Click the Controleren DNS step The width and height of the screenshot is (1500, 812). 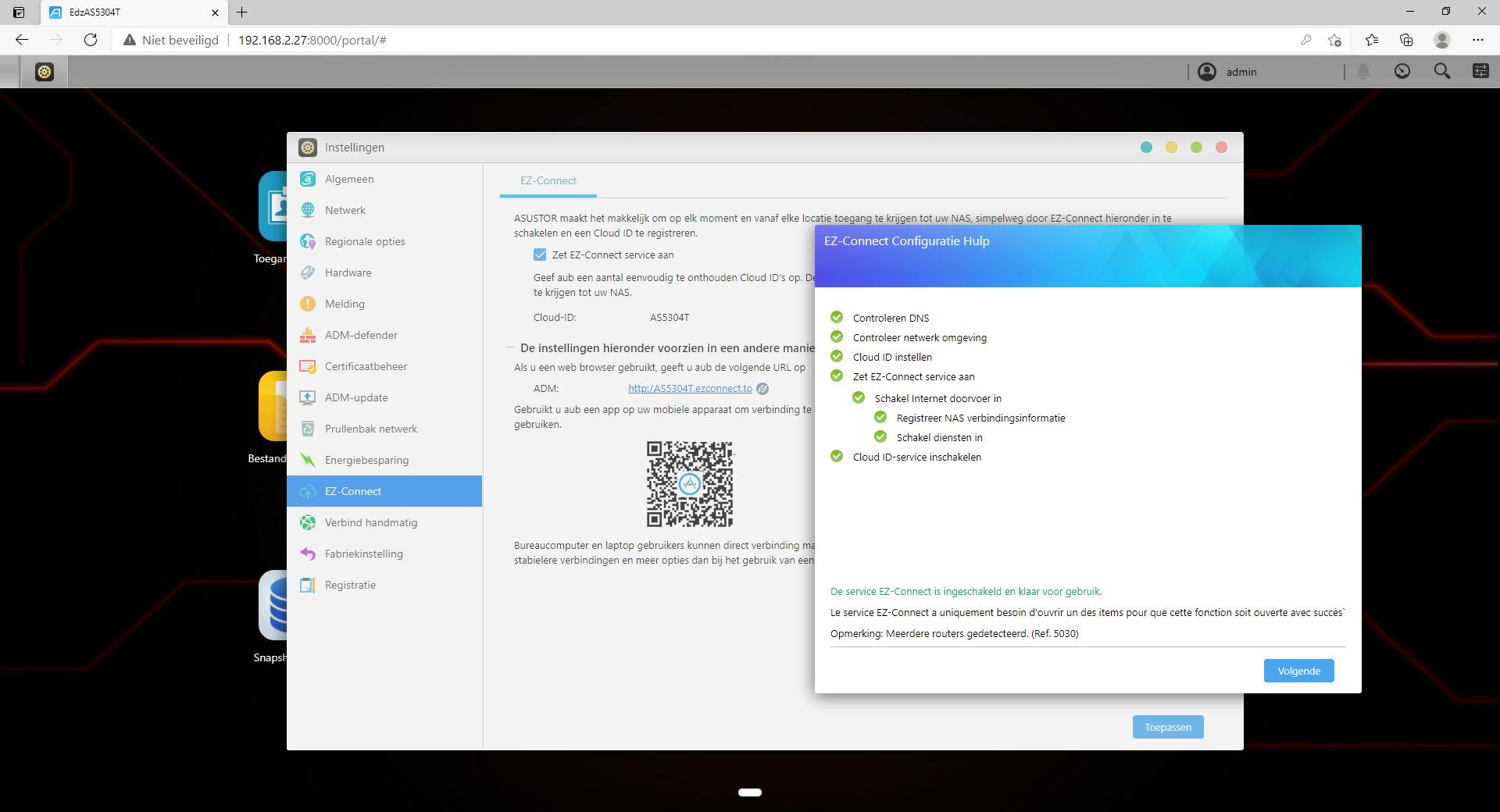(891, 318)
